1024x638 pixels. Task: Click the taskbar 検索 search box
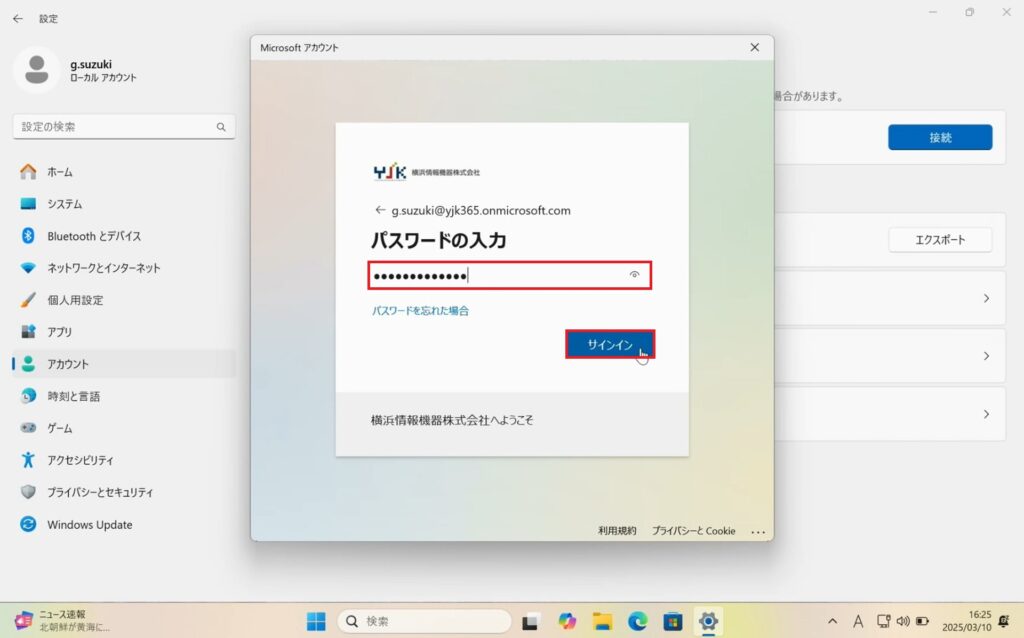click(424, 621)
